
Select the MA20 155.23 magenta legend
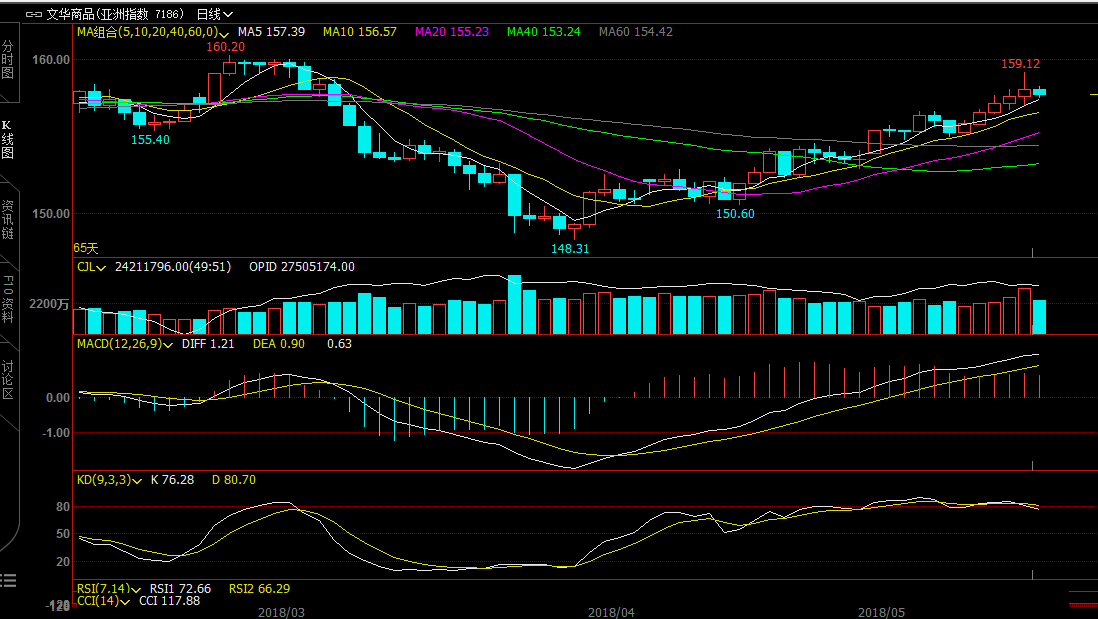pyautogui.click(x=455, y=32)
